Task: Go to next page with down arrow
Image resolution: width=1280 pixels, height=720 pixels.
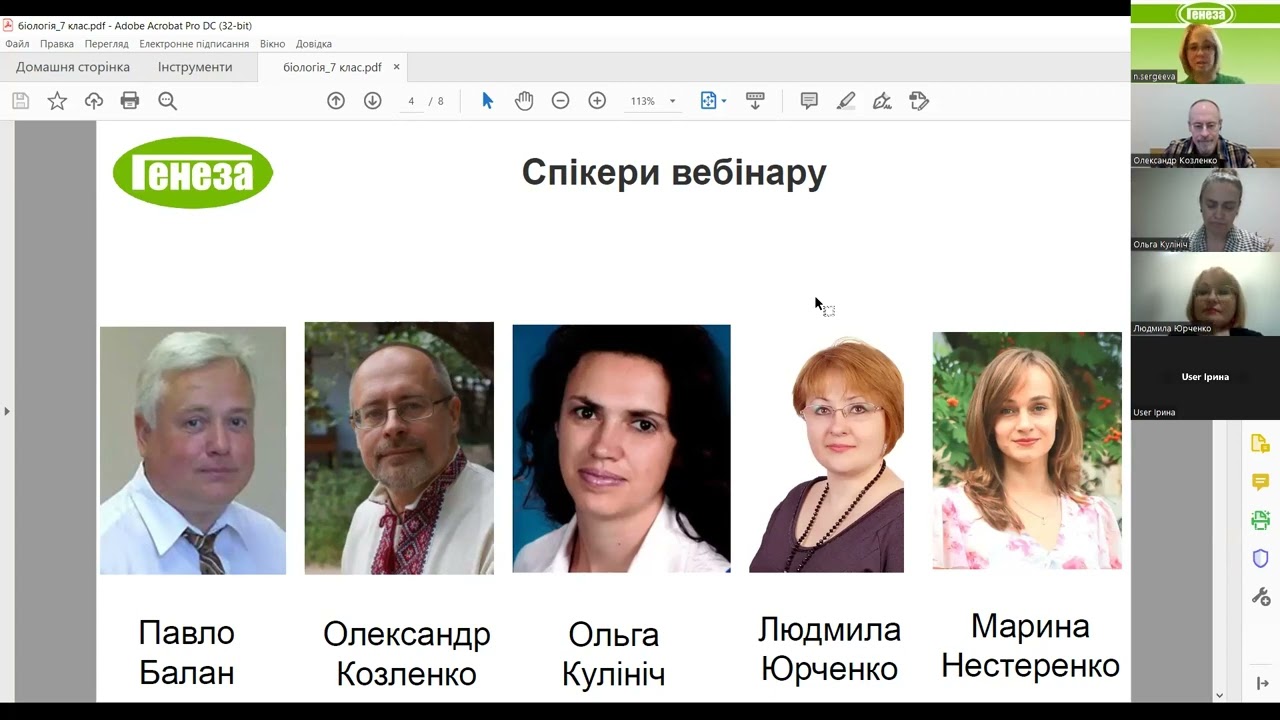Action: click(373, 101)
